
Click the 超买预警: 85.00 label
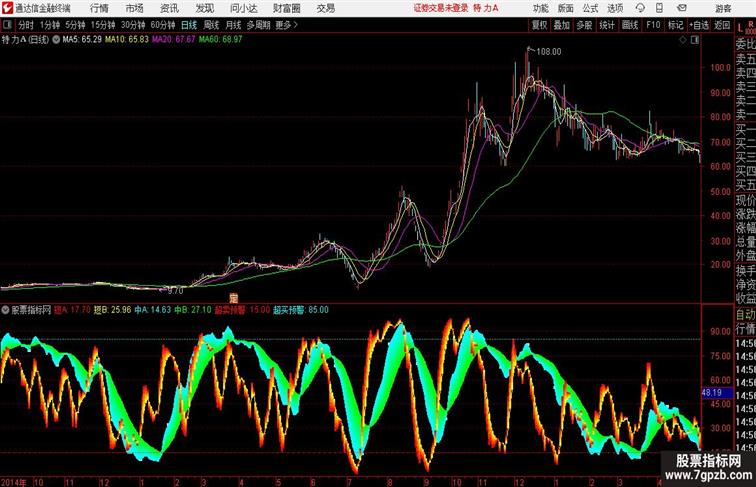point(301,310)
